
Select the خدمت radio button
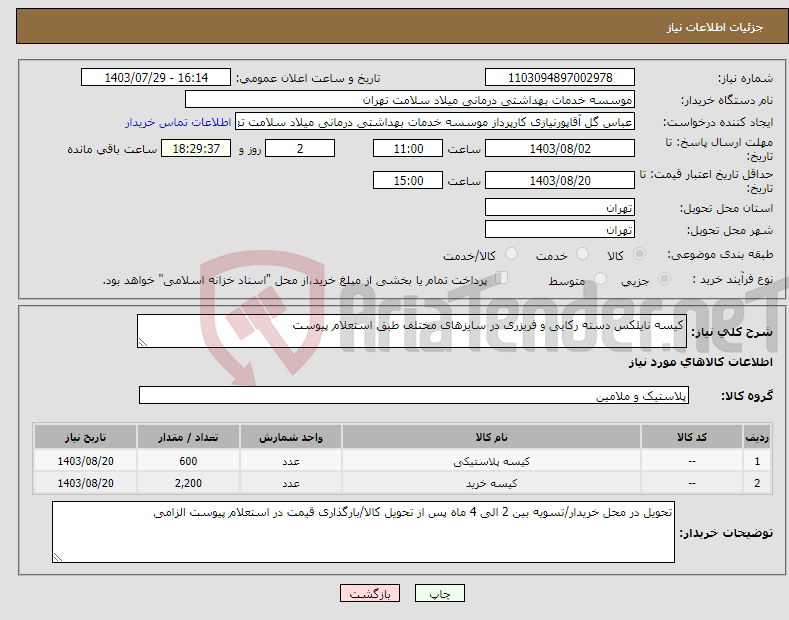(582, 254)
